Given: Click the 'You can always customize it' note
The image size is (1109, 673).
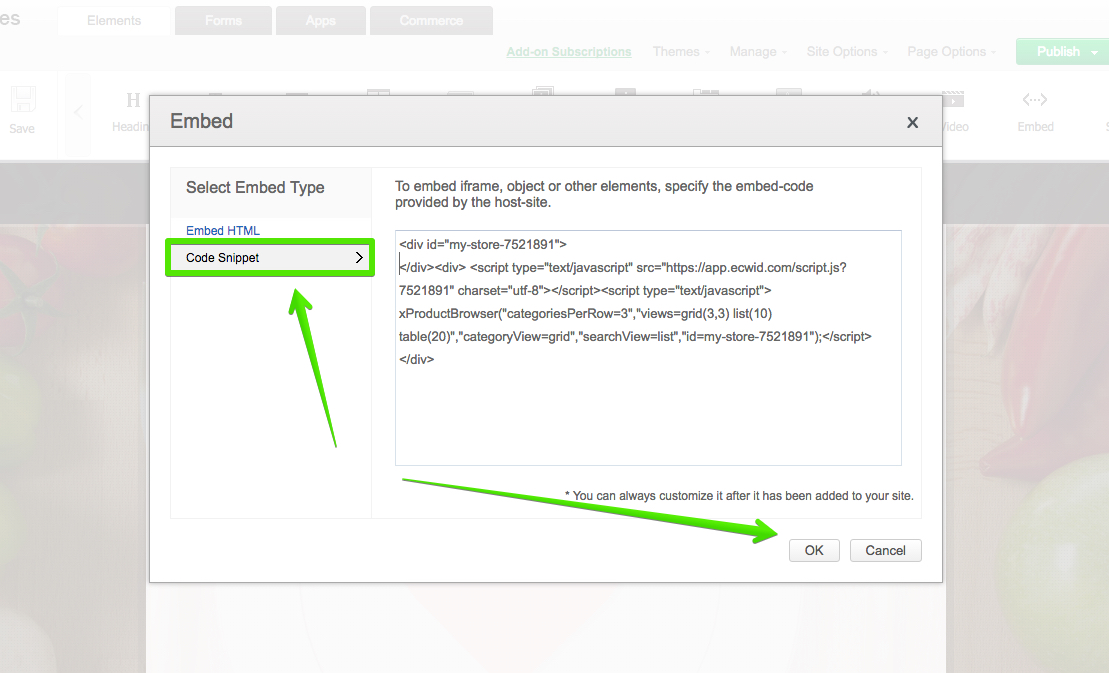Looking at the screenshot, I should click(739, 496).
